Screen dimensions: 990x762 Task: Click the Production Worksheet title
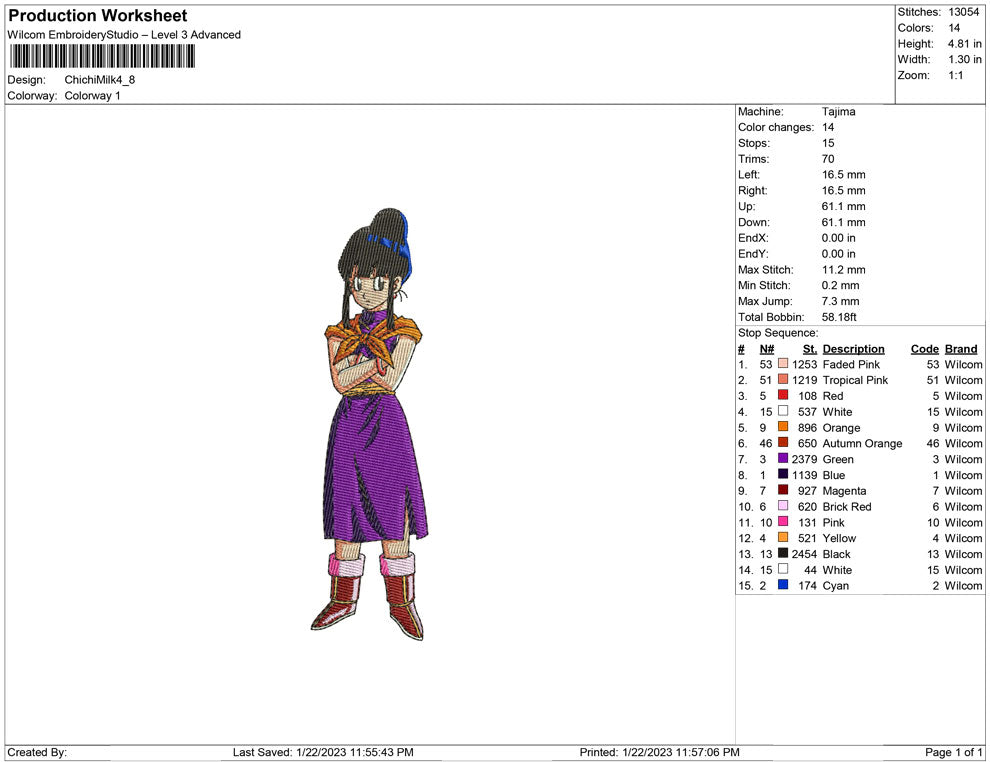pos(98,16)
